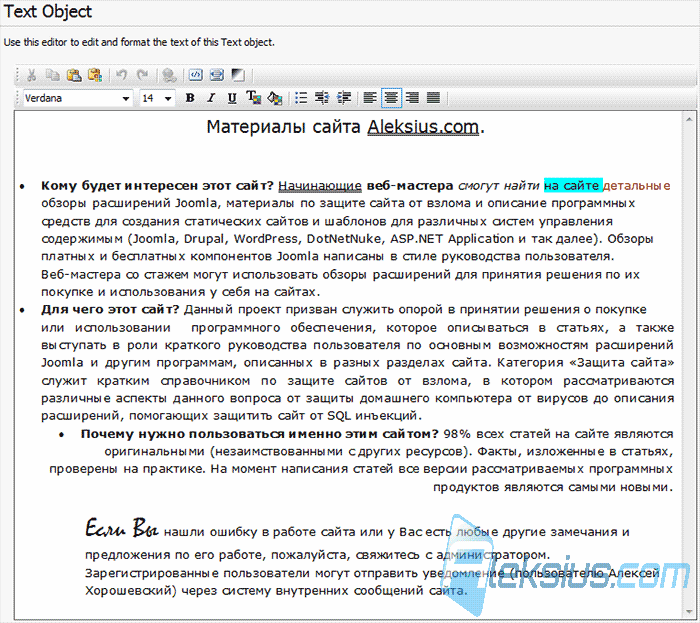Click the Paste Special icon

pos(95,75)
